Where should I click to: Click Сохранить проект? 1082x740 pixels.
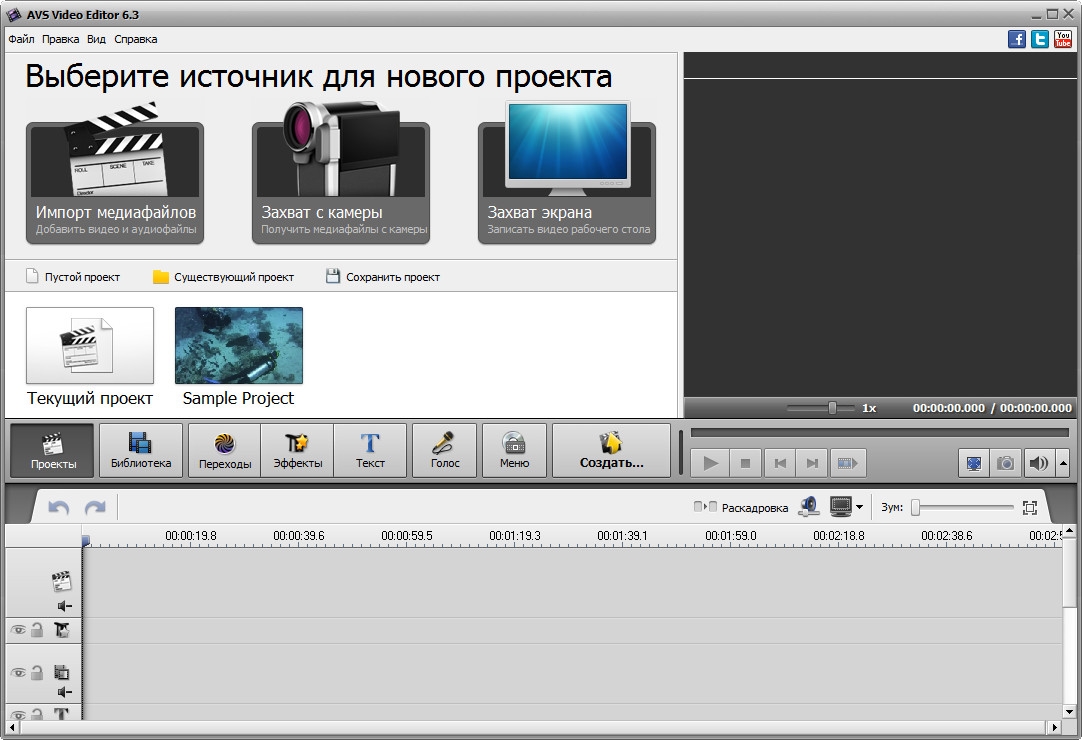tap(383, 277)
